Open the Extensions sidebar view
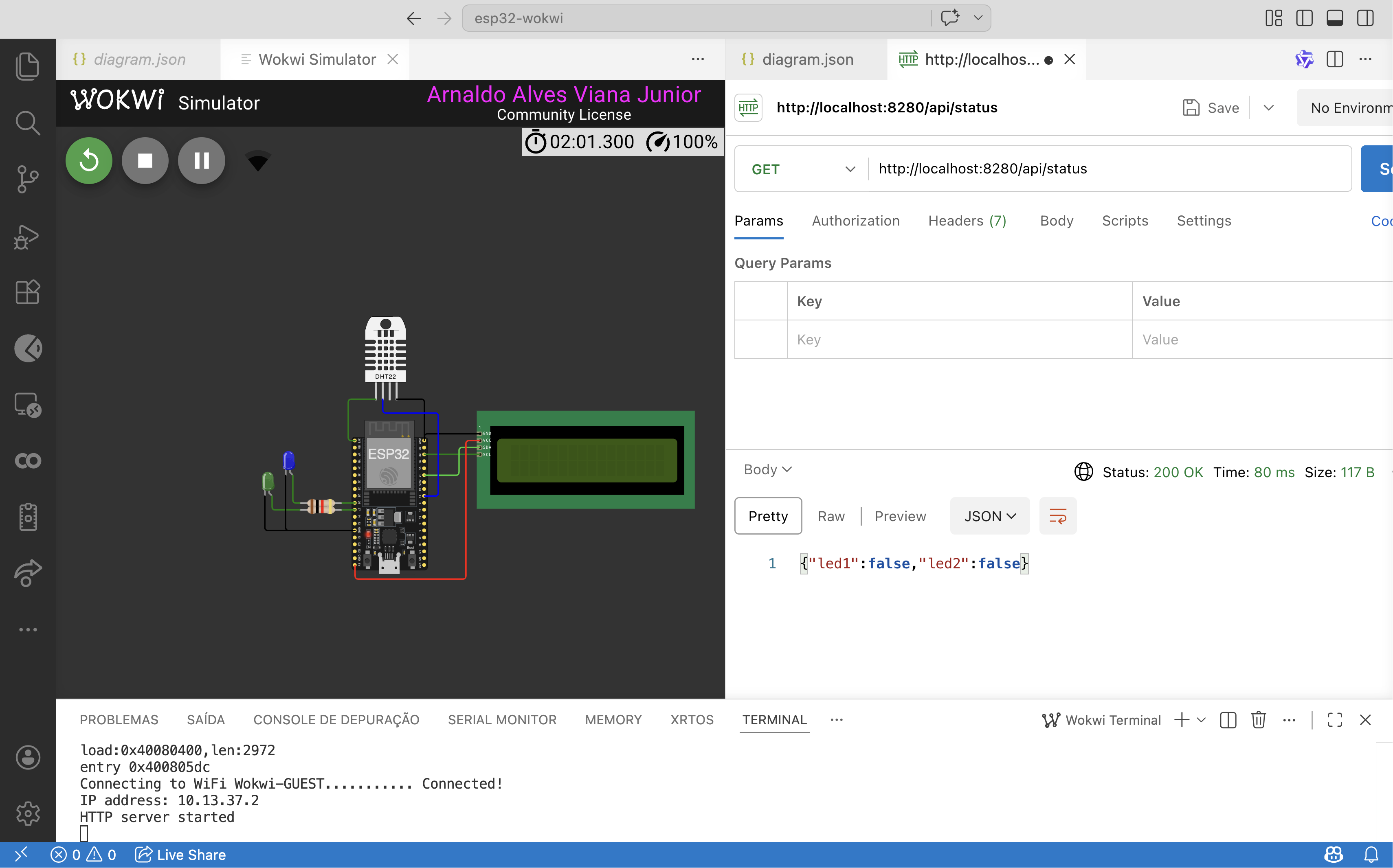The height and width of the screenshot is (868, 1393). coord(28,292)
